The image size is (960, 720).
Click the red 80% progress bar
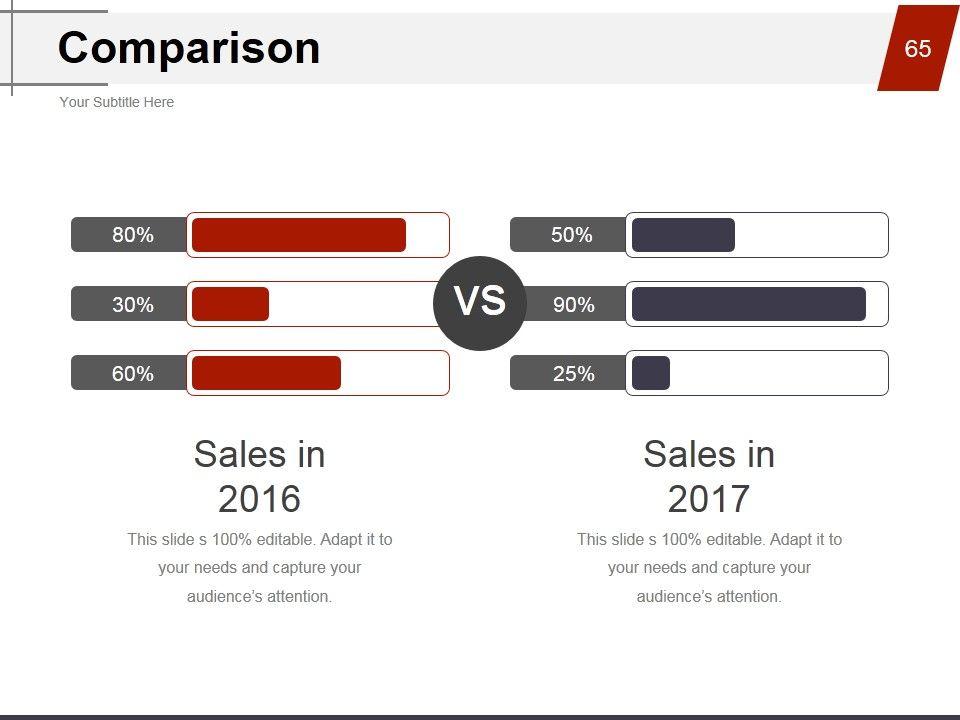tap(299, 235)
